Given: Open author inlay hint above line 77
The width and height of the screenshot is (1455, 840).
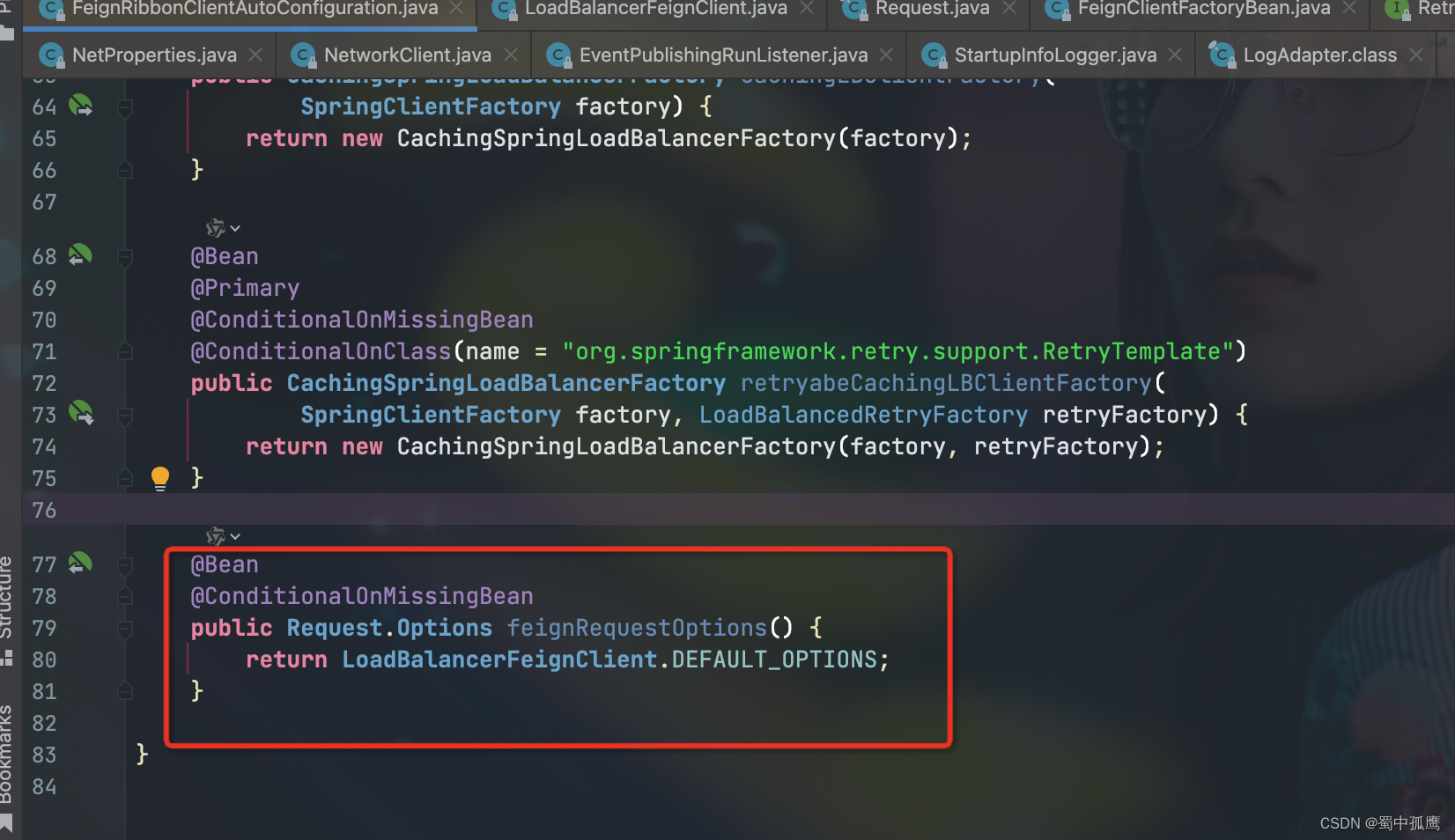Looking at the screenshot, I should click(x=223, y=536).
